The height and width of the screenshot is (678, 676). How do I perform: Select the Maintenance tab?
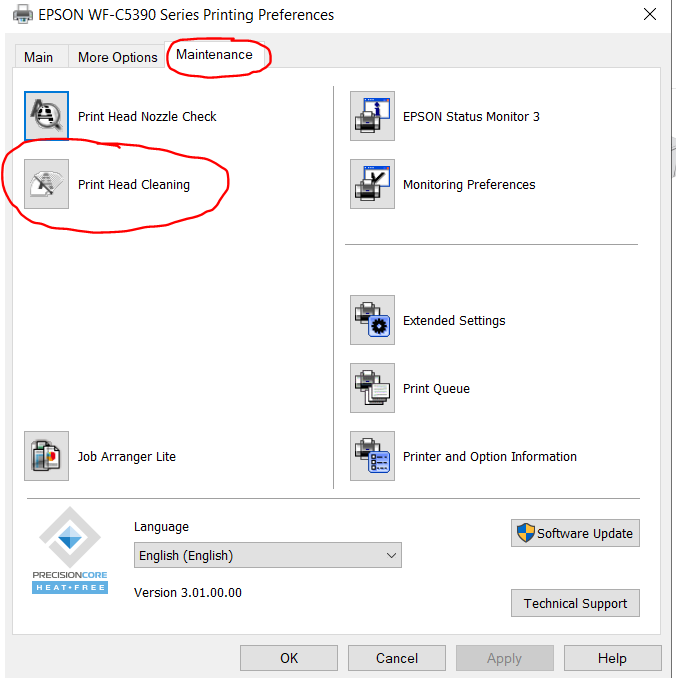pos(215,54)
